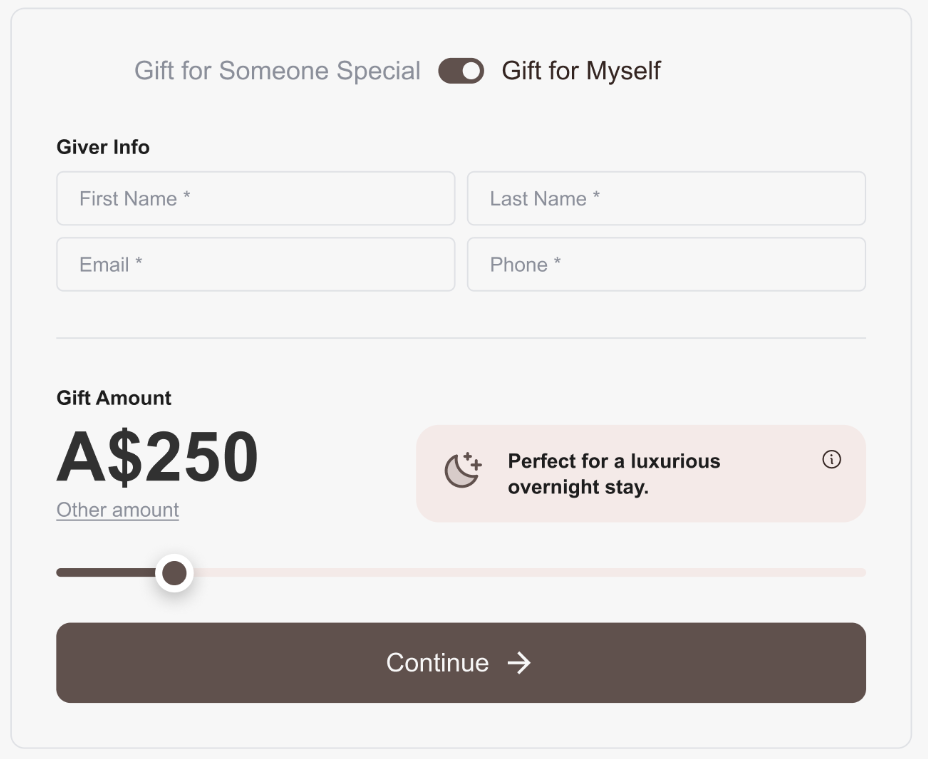Click the gift amount slider handle
The width and height of the screenshot is (928, 759).
(x=175, y=573)
